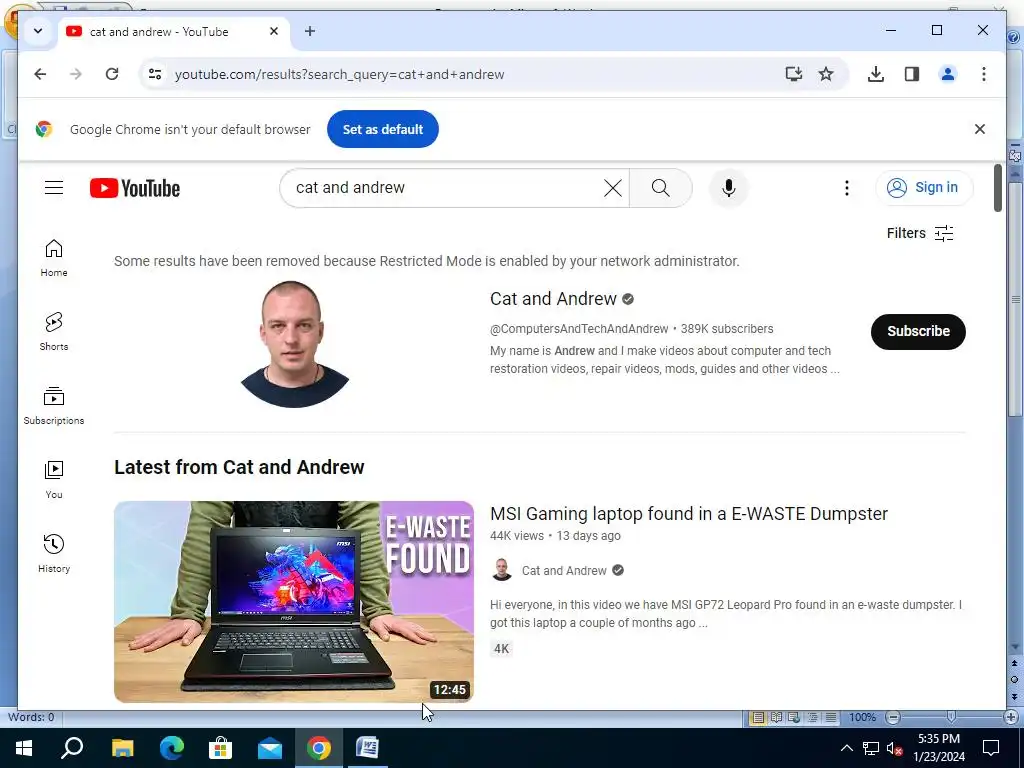Select the 'cat and andrew - YouTube' tab
The width and height of the screenshot is (1024, 768).
click(173, 31)
